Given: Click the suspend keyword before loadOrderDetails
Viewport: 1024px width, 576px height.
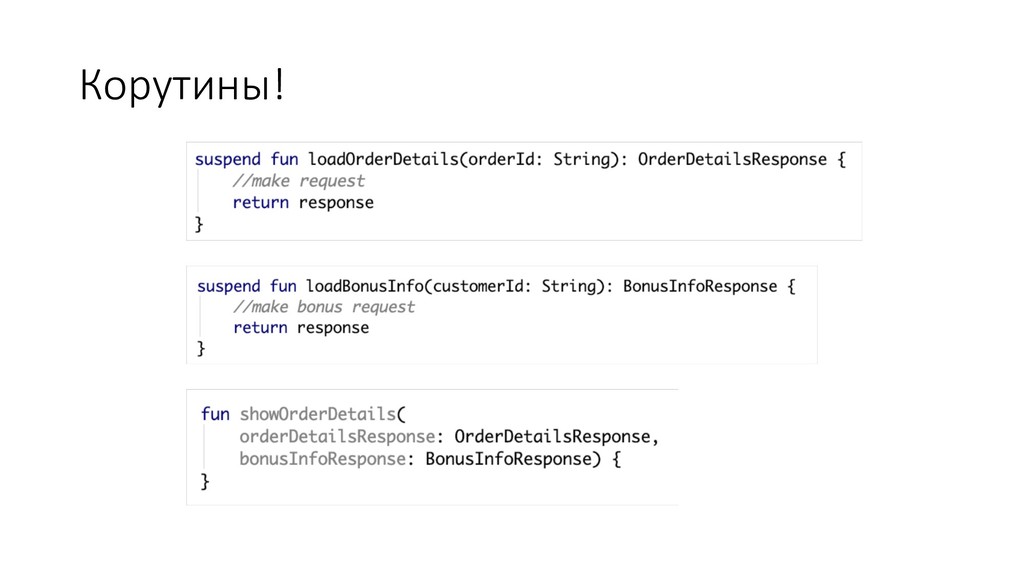Looking at the screenshot, I should (227, 159).
